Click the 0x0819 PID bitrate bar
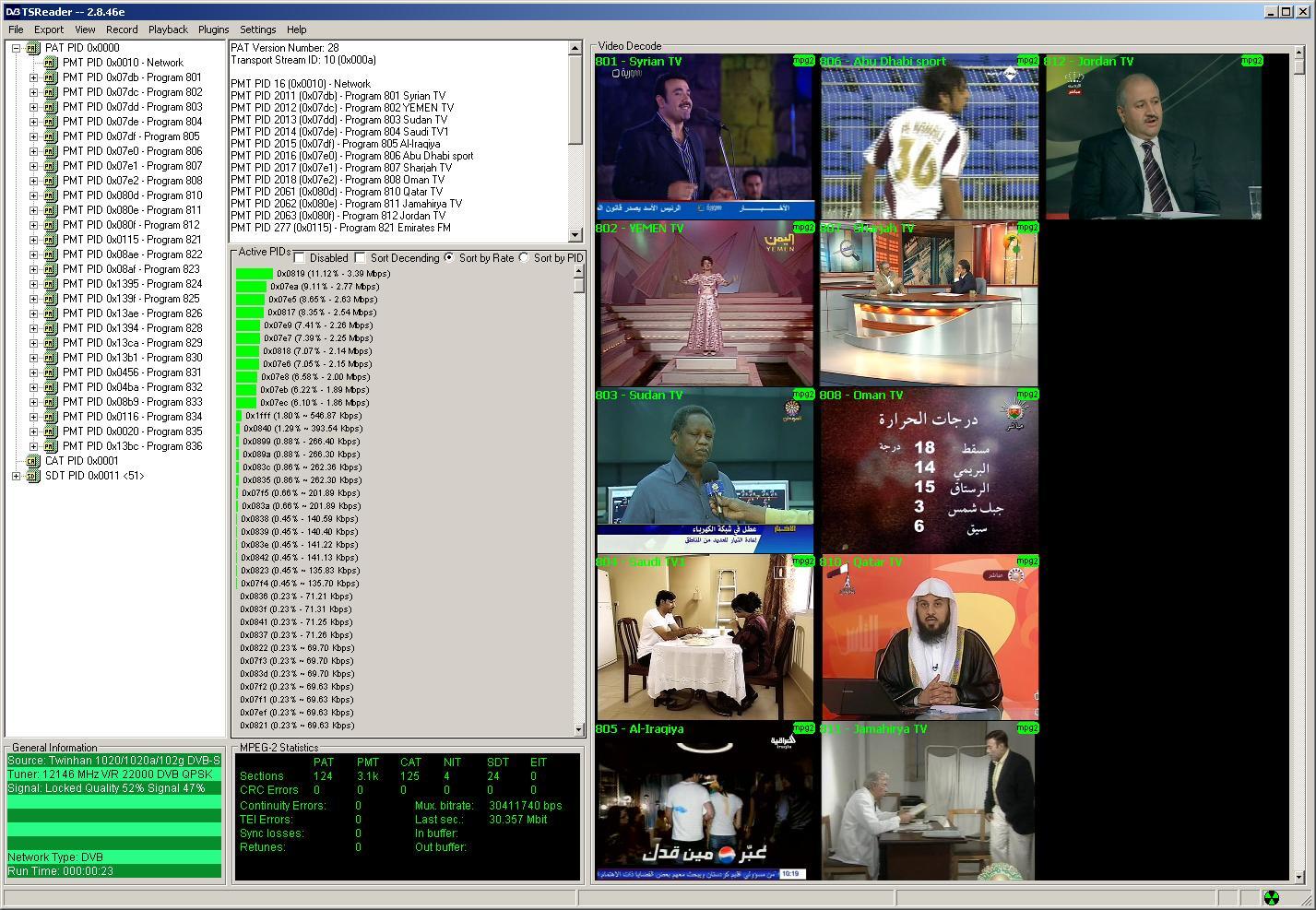1316x910 pixels. [x=255, y=274]
